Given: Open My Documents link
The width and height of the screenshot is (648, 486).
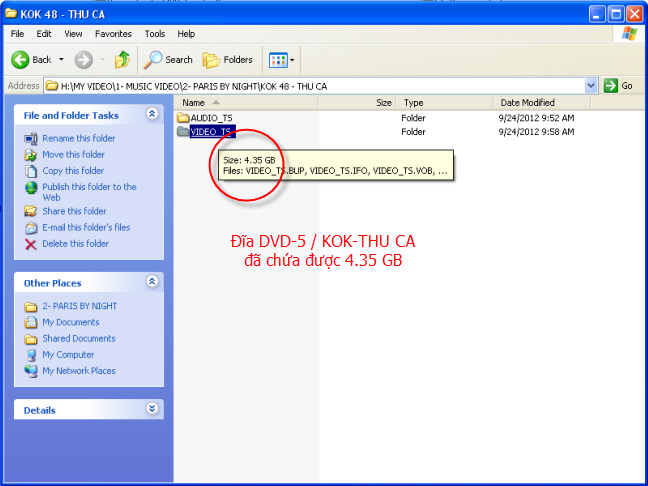Looking at the screenshot, I should 71,322.
